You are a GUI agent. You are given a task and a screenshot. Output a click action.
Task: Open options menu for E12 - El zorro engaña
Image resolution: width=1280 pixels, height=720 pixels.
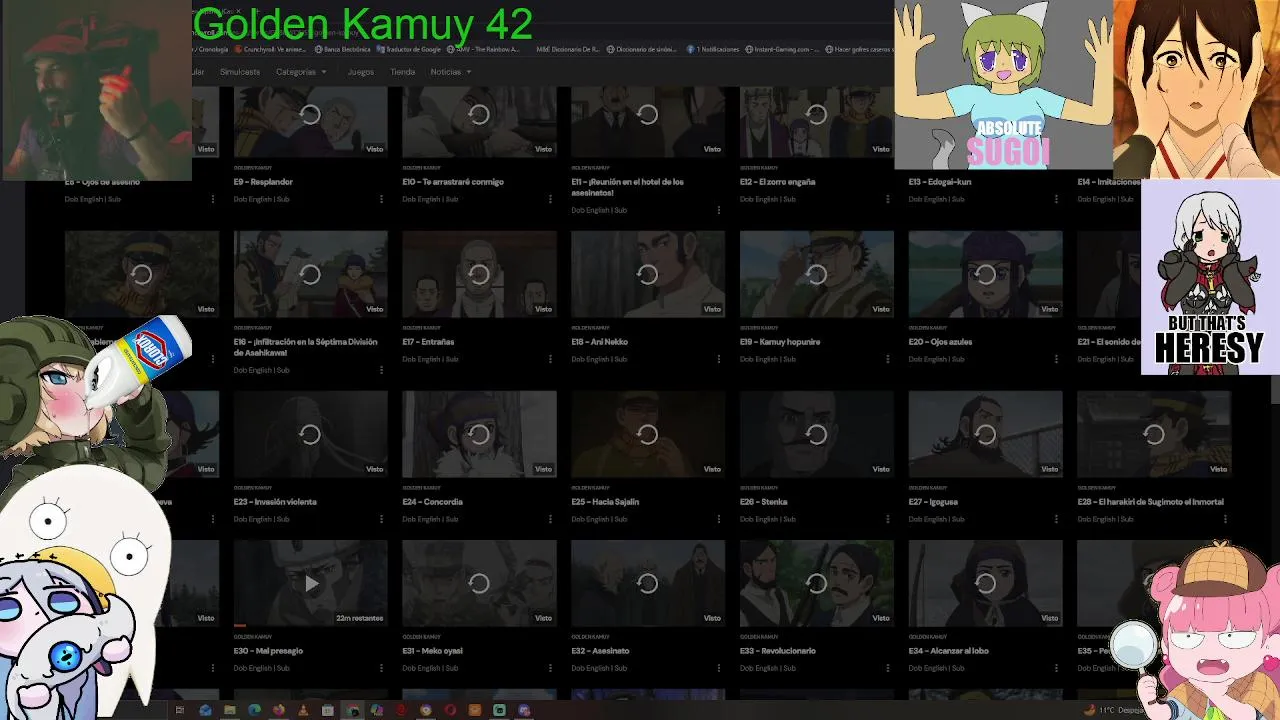tap(888, 199)
